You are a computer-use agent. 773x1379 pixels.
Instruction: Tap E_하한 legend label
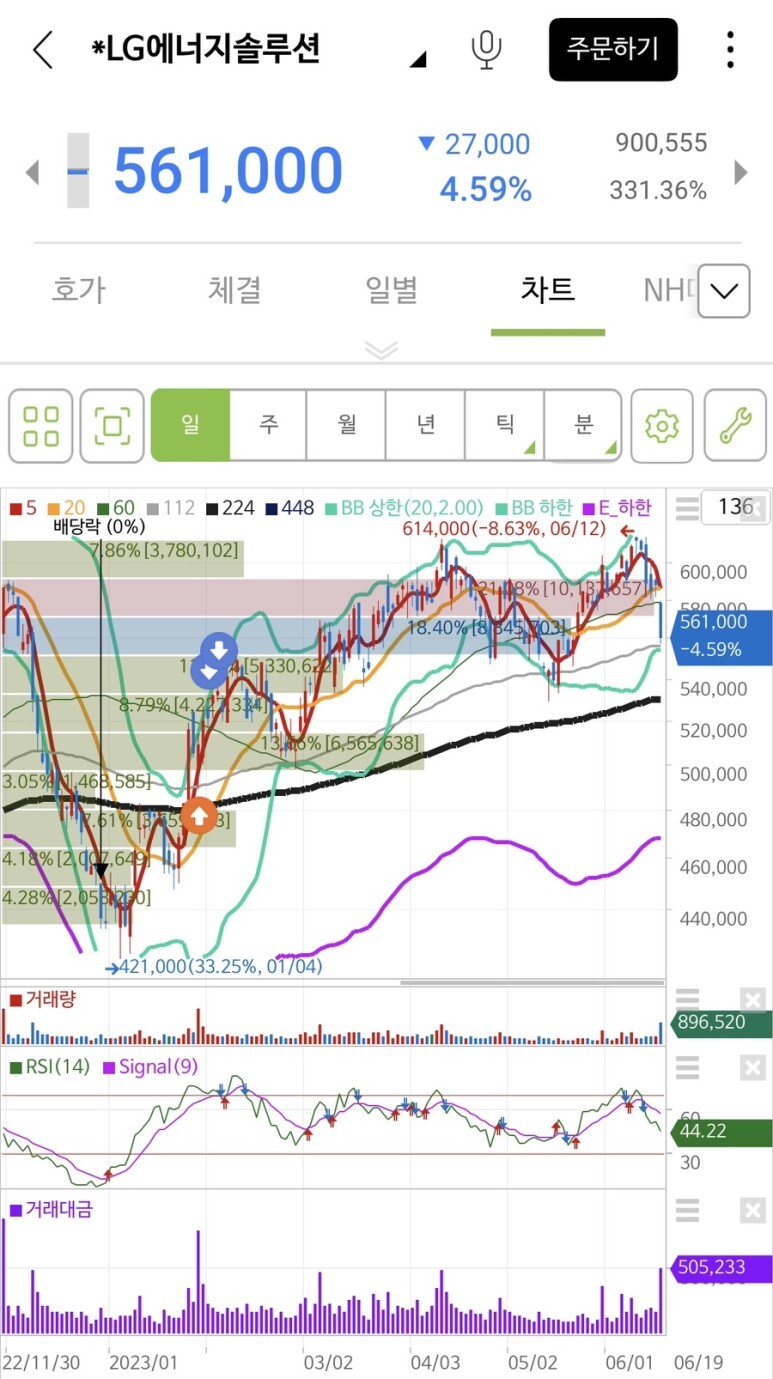coord(617,508)
